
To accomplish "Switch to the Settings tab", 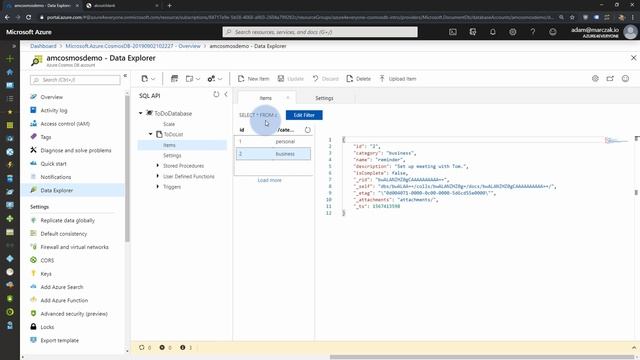I will tap(324, 98).
